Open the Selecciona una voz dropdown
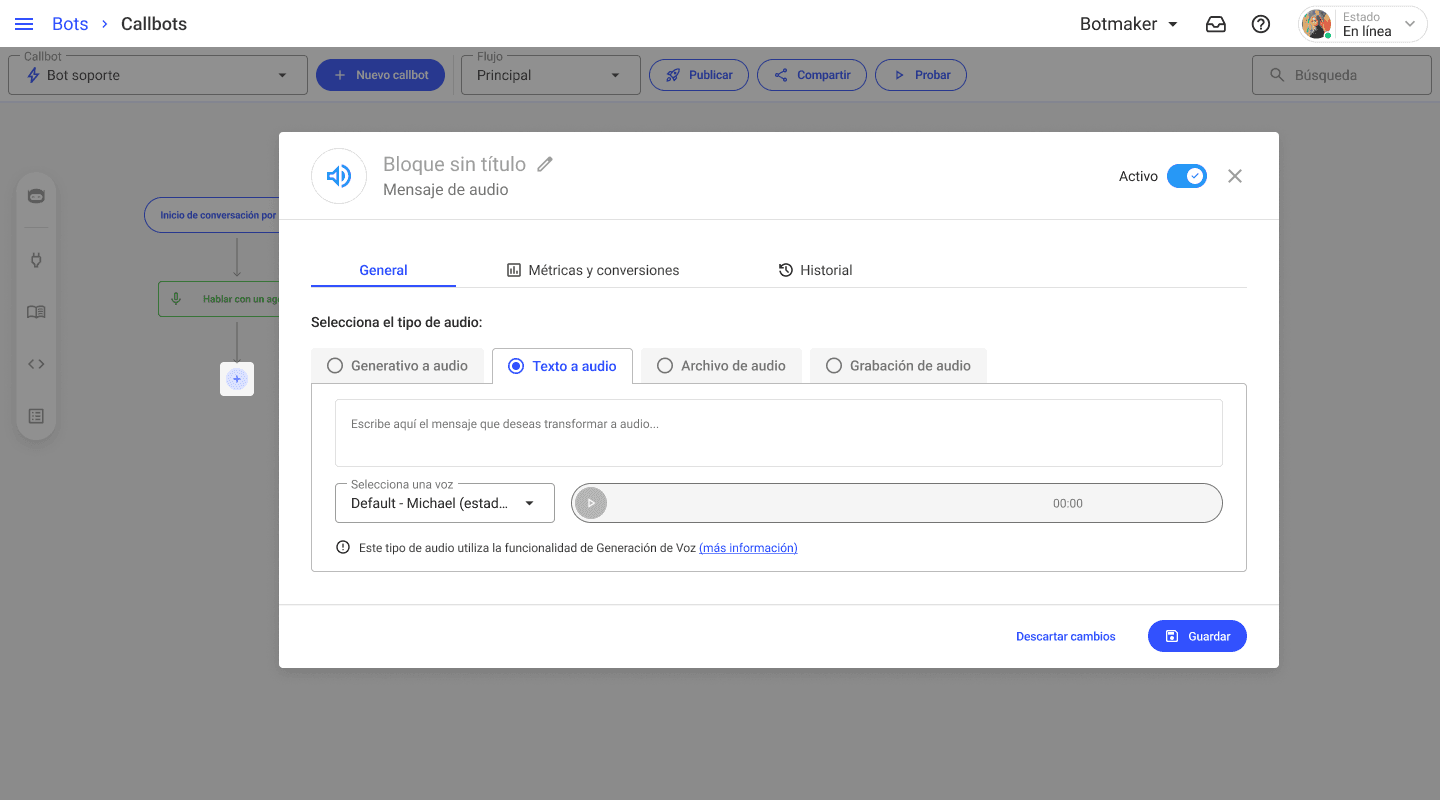1440x800 pixels. [445, 503]
